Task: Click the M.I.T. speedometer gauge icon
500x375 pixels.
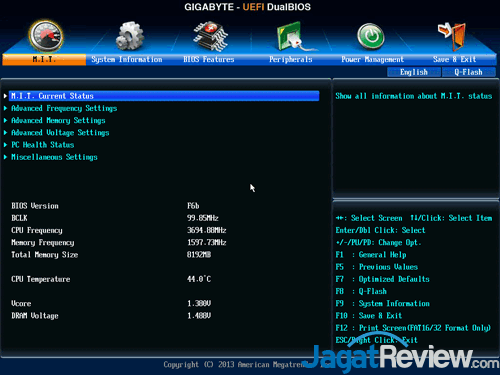Action: (46, 36)
